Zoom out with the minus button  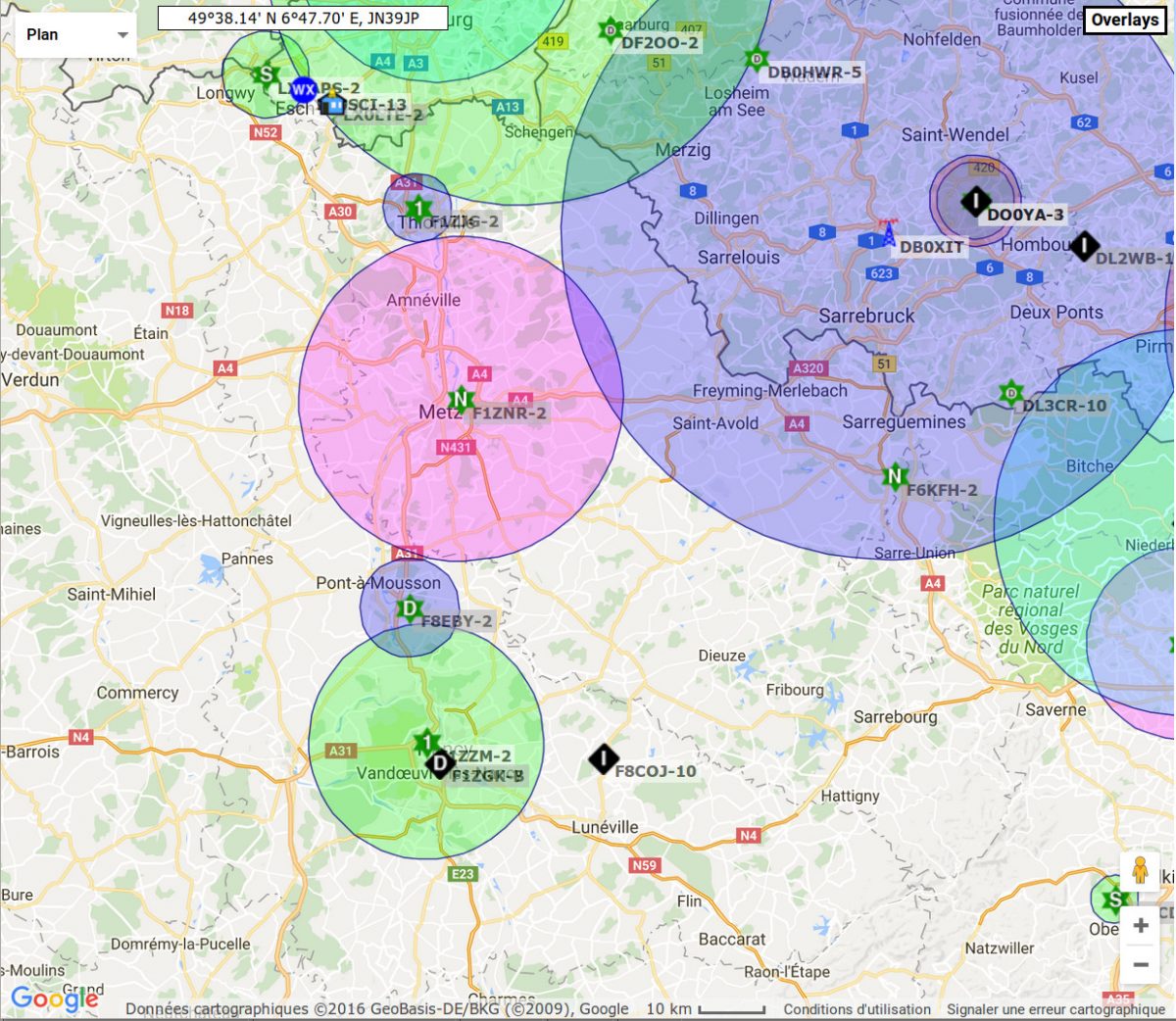coord(1141,965)
